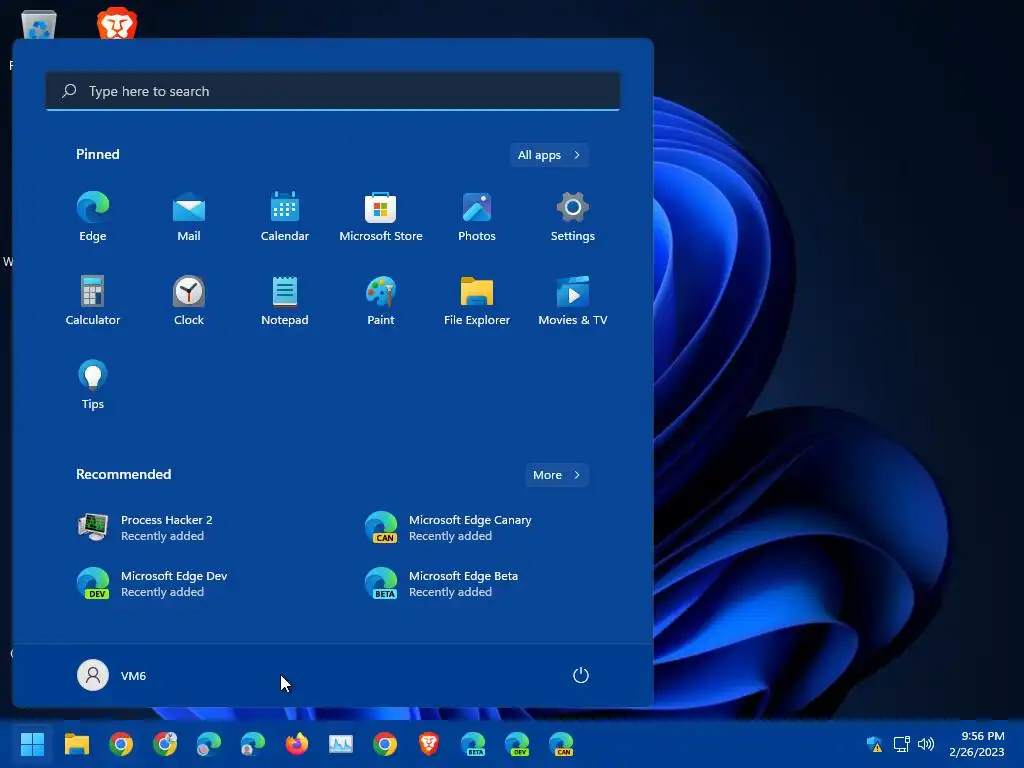Click the Windows Start button in taskbar
This screenshot has height=768, width=1024.
coord(32,744)
